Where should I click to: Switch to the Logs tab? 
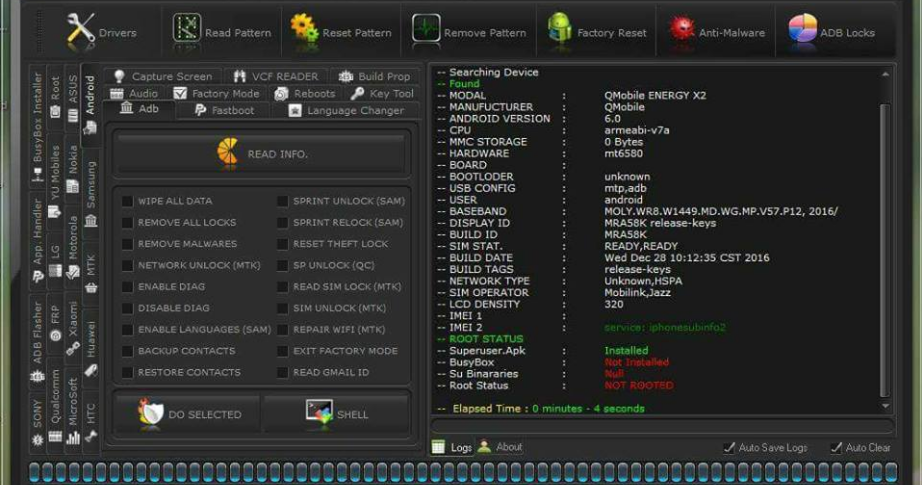pyautogui.click(x=452, y=447)
